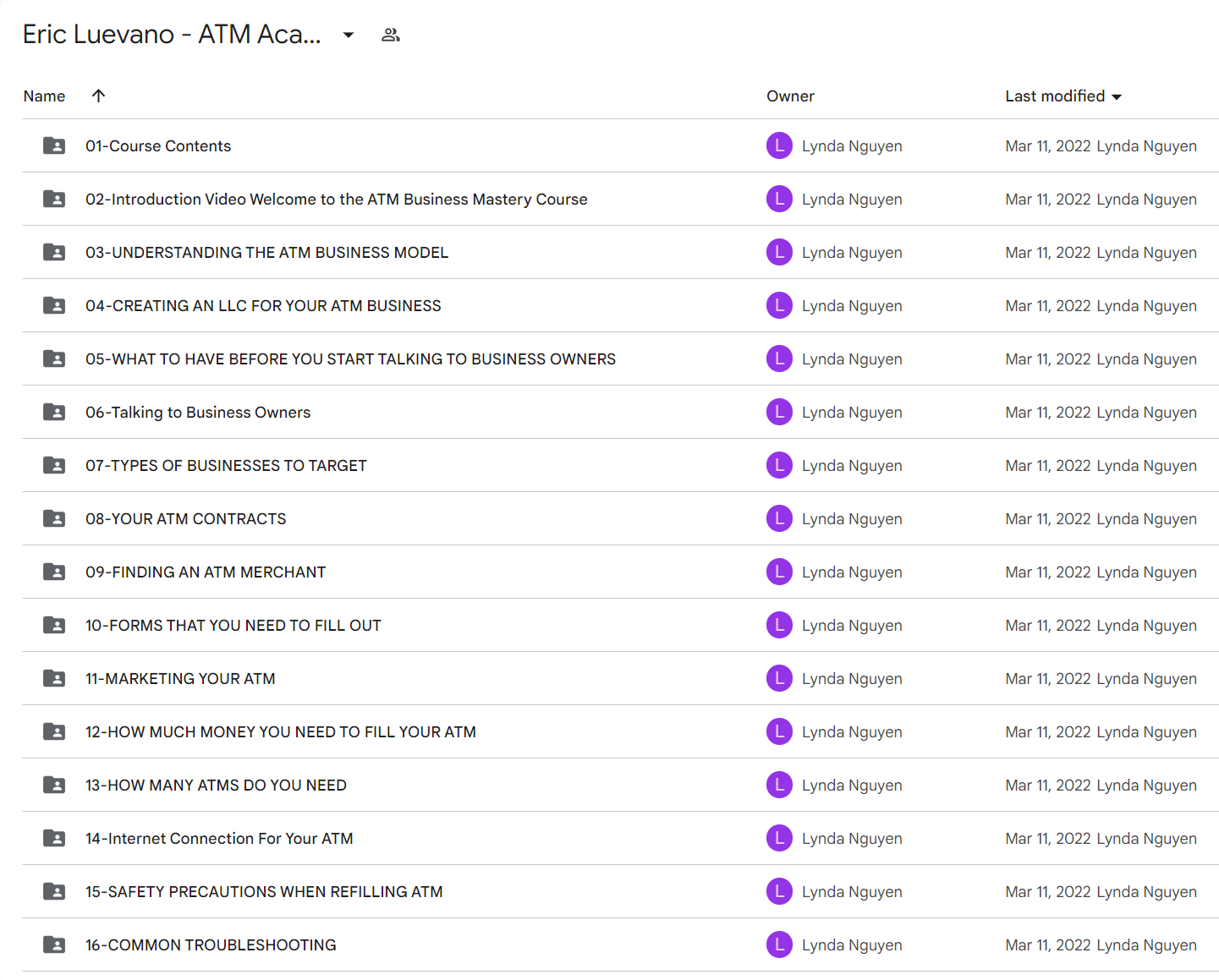Click the folder icon for 08-YOUR ATM CONTRACTS
Image resolution: width=1219 pixels, height=980 pixels.
(54, 518)
